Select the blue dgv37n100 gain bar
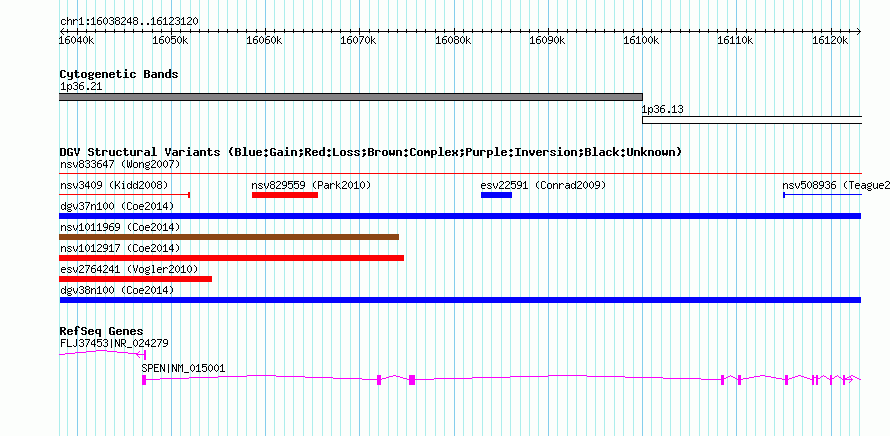890x436 pixels. tap(460, 216)
